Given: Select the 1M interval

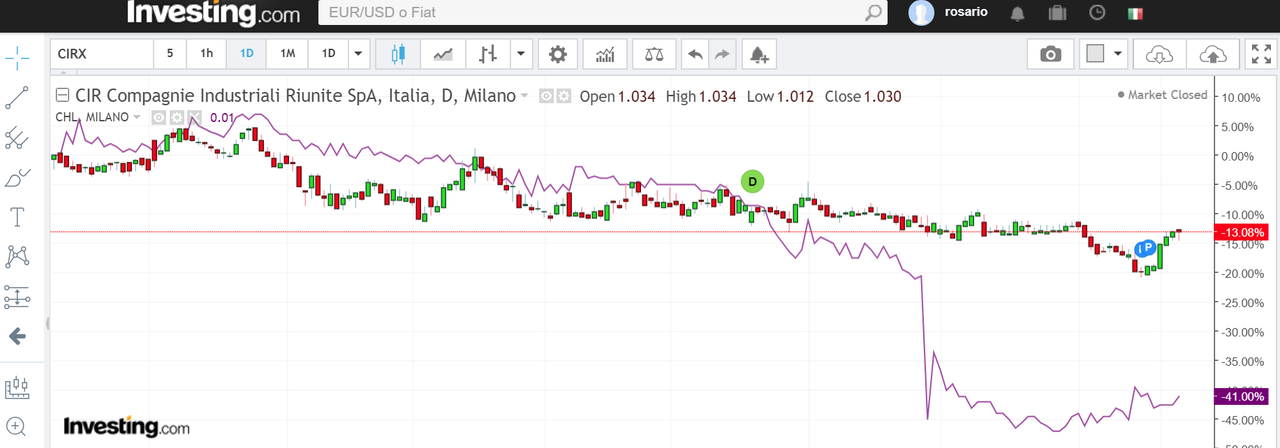Looking at the screenshot, I should pos(287,54).
